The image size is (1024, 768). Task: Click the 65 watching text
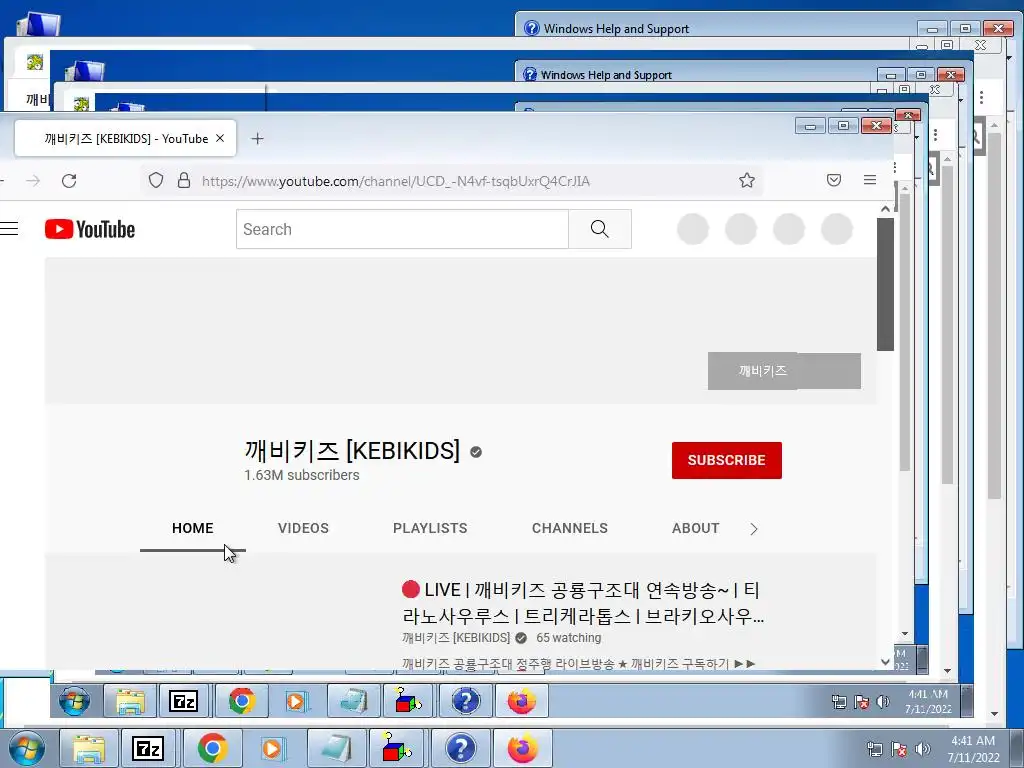(569, 638)
